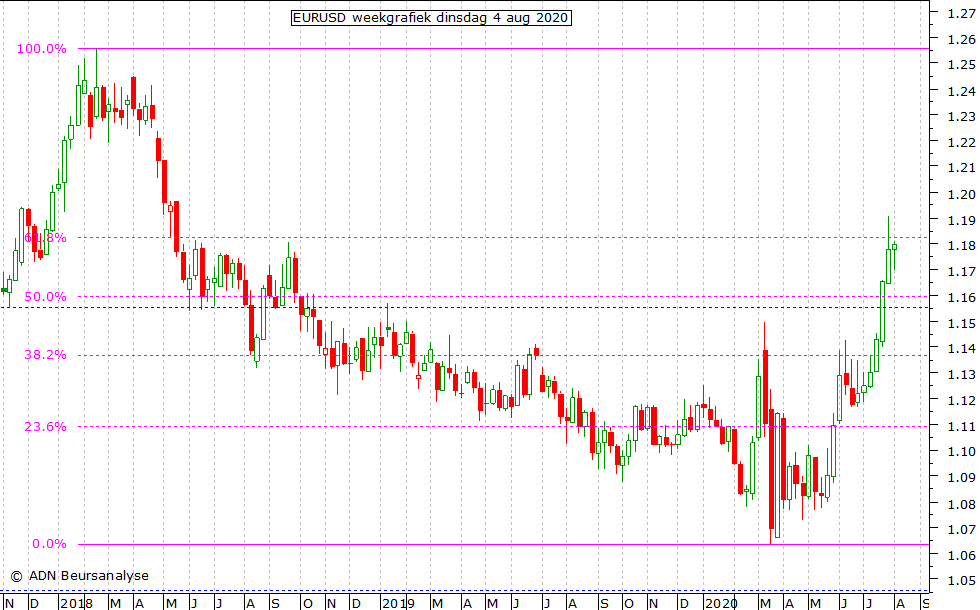Viewport: 980px width, 610px height.
Task: Click the 1.26 price axis label
Action: 961,39
